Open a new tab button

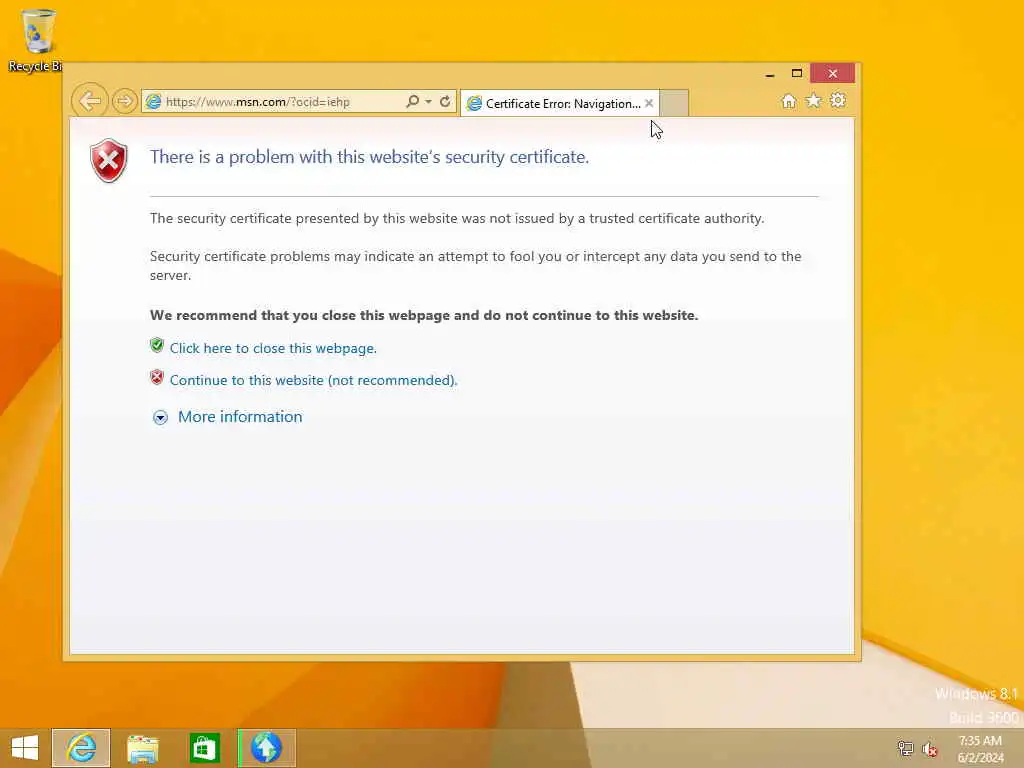(x=674, y=103)
